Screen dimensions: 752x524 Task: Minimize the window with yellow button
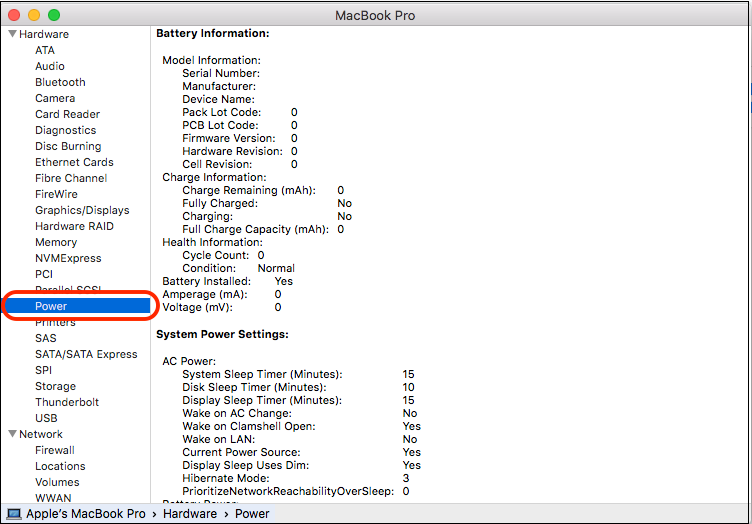(x=34, y=15)
